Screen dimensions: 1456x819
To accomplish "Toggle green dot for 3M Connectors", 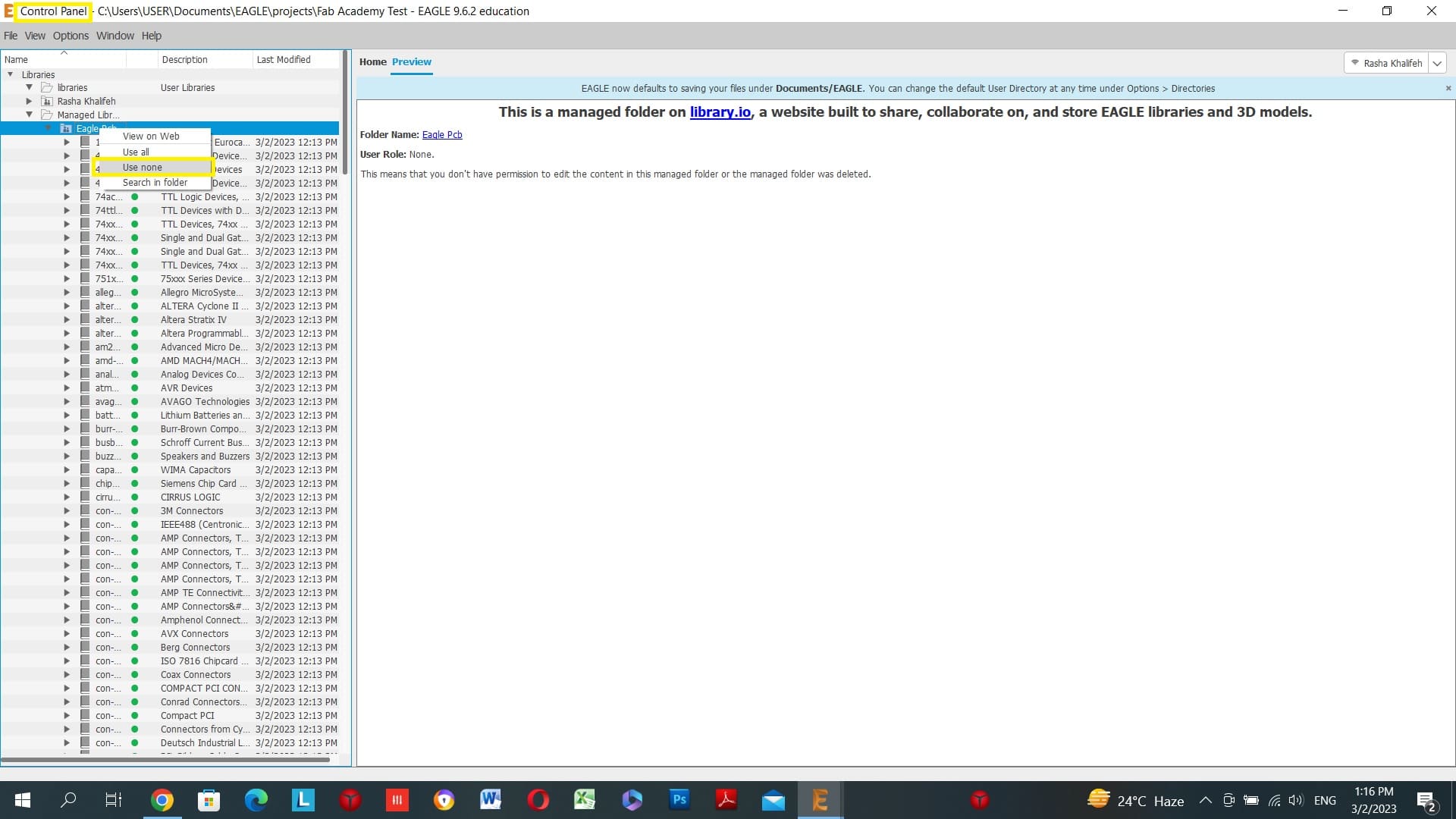I will tap(135, 511).
